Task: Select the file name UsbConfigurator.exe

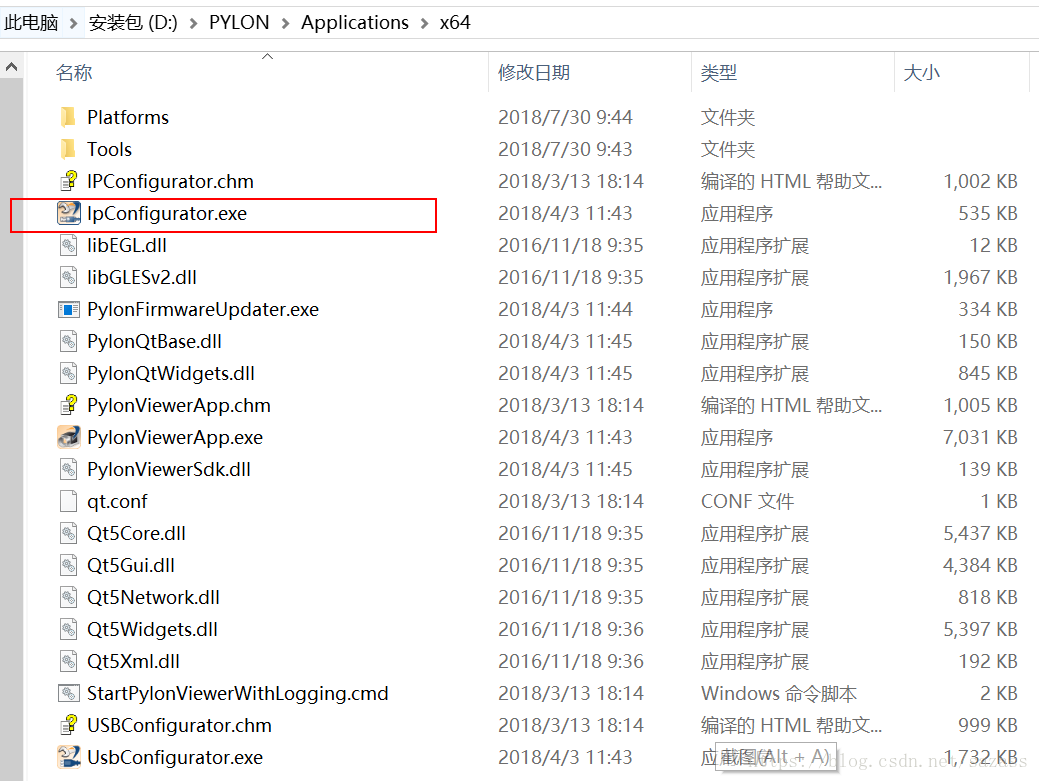Action: pyautogui.click(x=175, y=757)
